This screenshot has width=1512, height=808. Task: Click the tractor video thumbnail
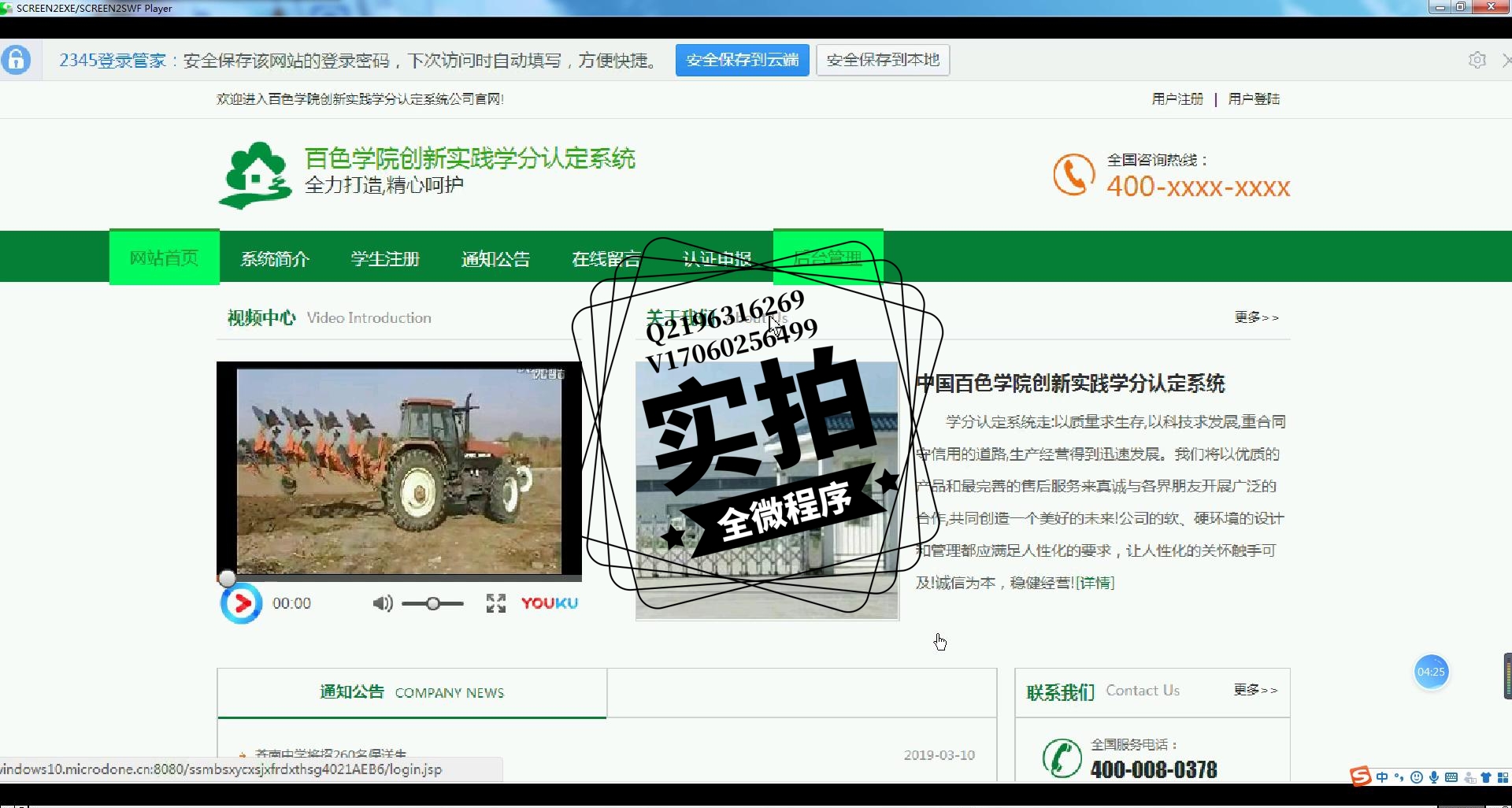click(399, 471)
